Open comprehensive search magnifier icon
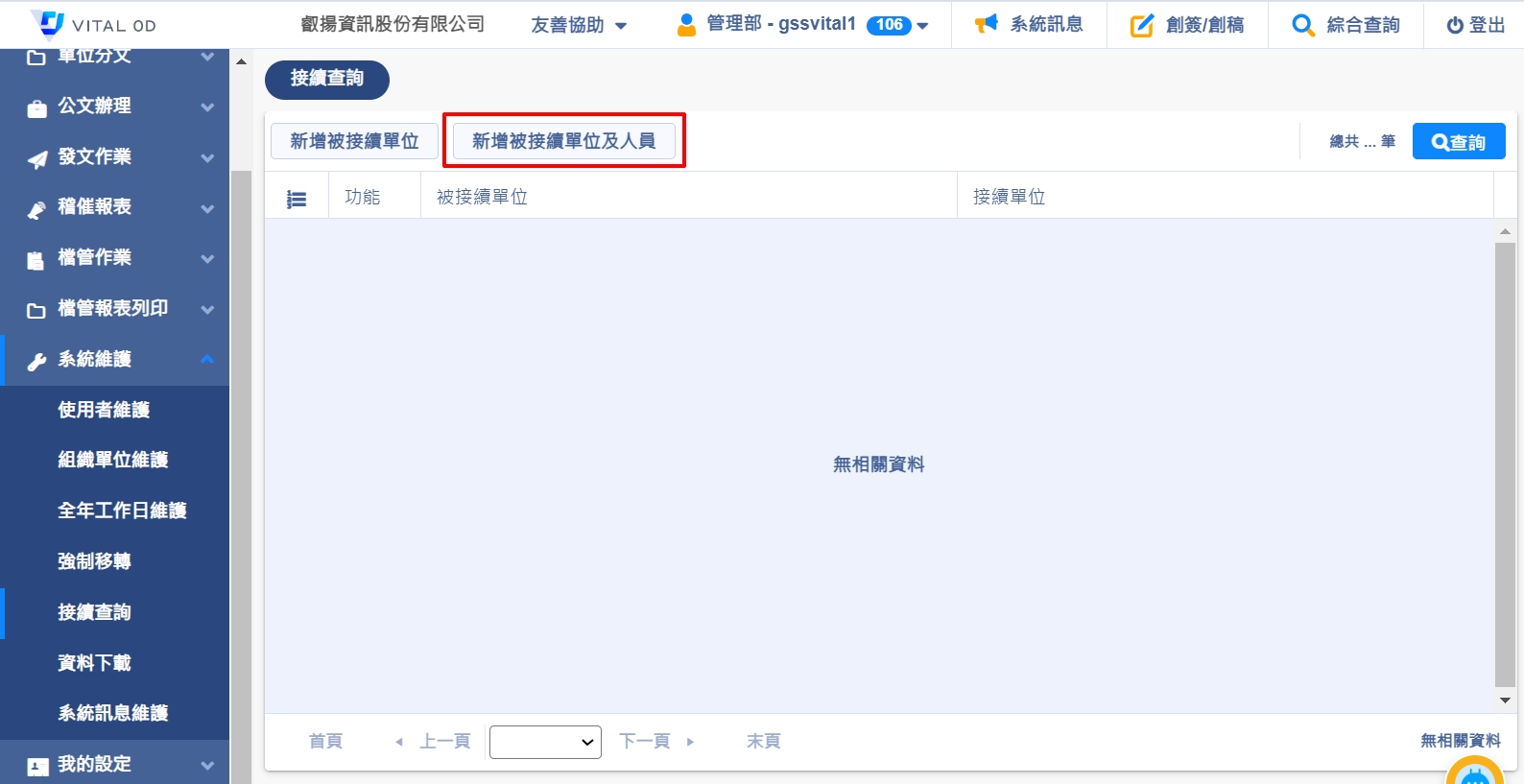 [x=1302, y=25]
